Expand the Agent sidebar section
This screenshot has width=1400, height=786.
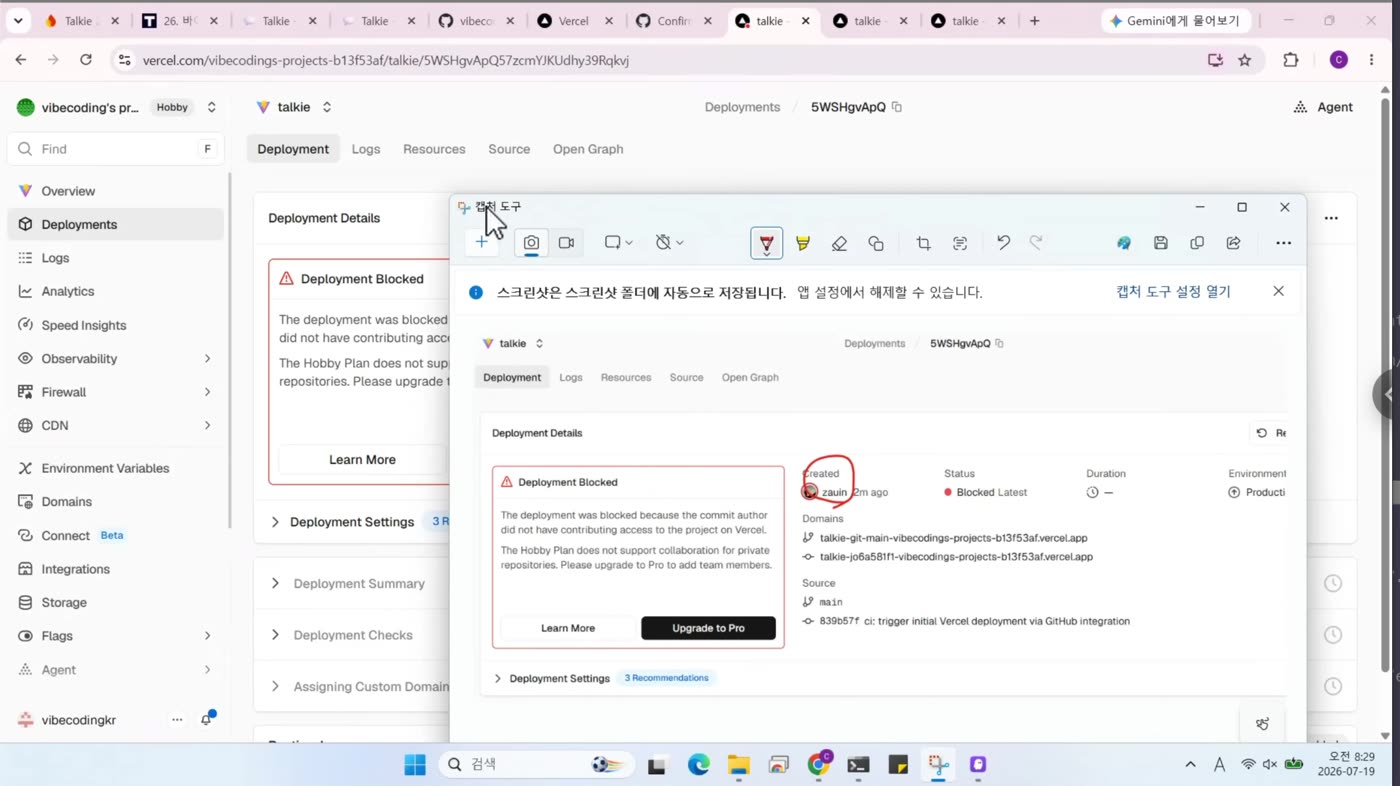(116, 670)
